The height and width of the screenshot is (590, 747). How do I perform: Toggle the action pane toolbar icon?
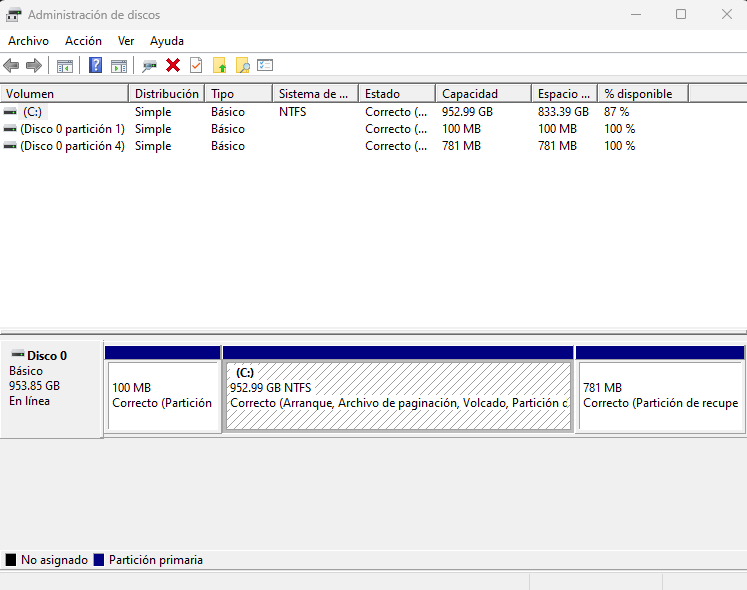point(119,66)
